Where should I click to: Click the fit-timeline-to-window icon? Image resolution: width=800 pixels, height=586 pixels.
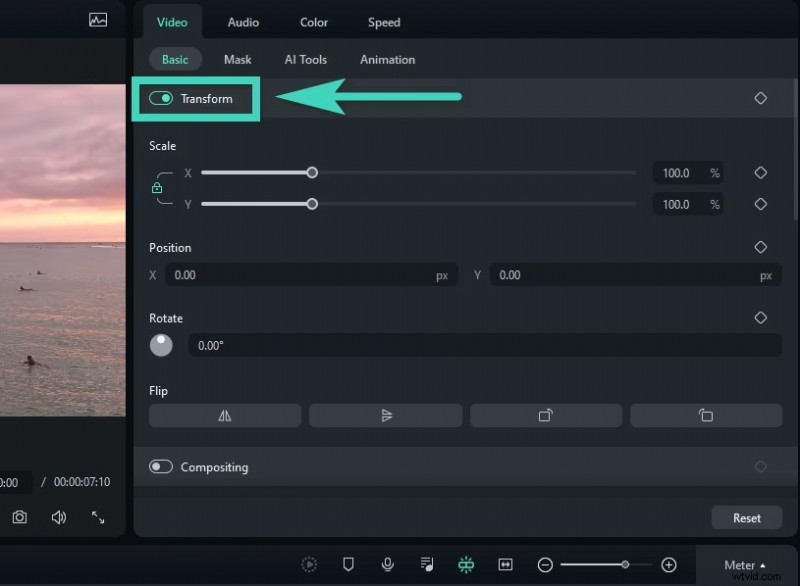tap(506, 564)
